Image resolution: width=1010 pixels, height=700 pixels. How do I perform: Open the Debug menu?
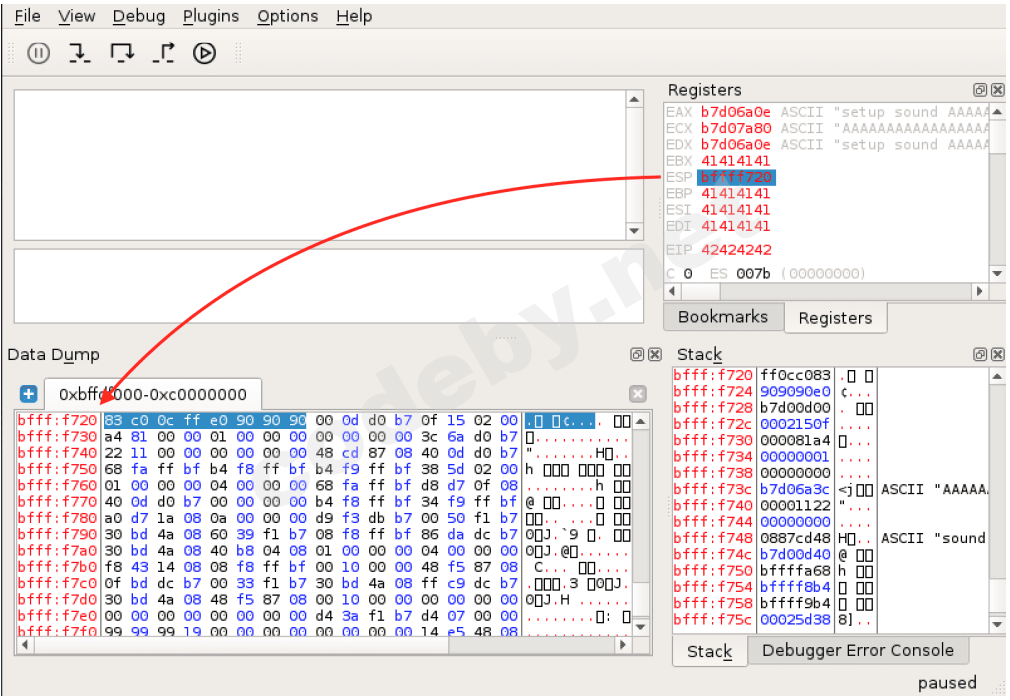pyautogui.click(x=138, y=16)
